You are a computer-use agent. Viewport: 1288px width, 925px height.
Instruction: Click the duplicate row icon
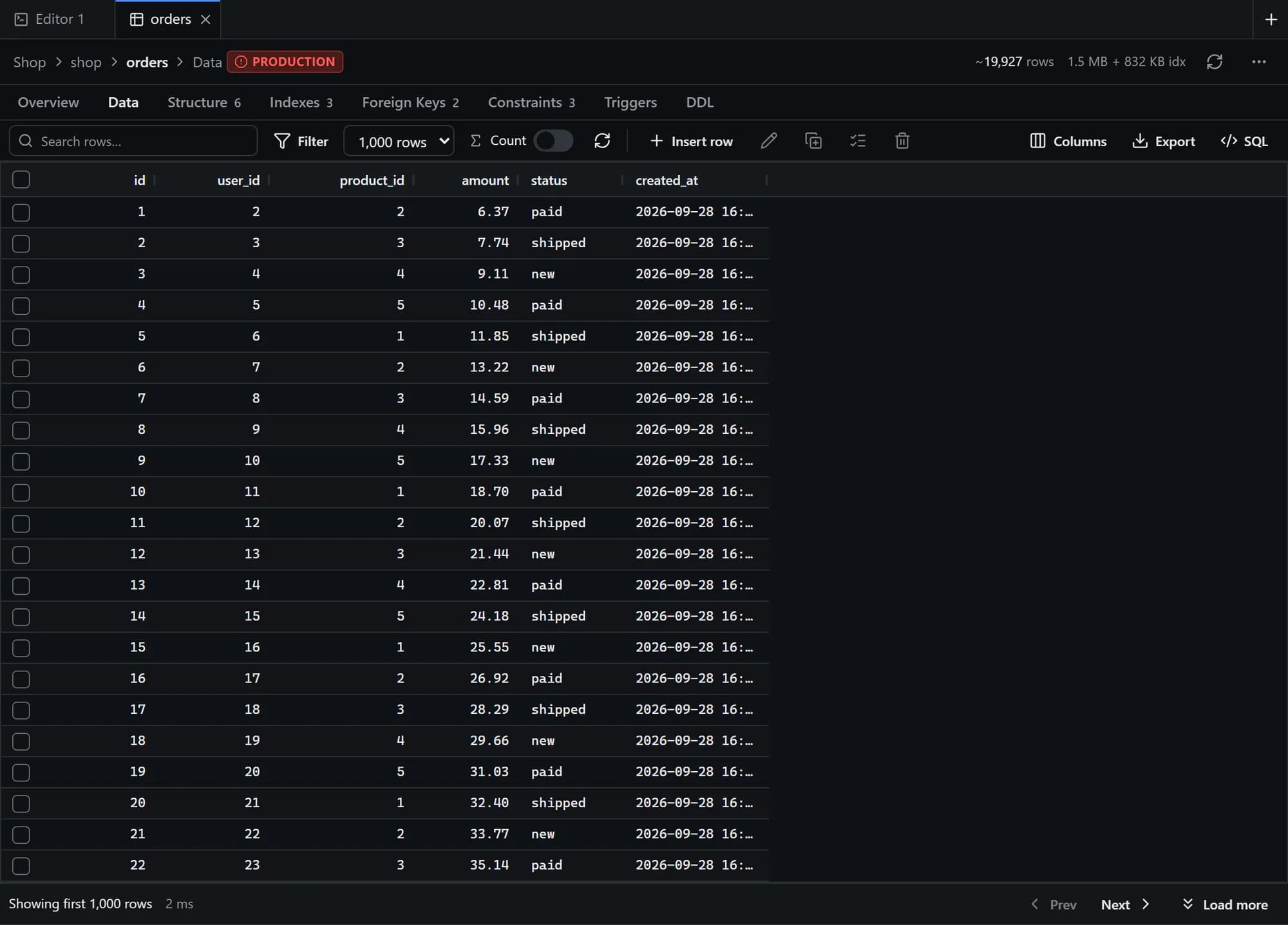813,141
